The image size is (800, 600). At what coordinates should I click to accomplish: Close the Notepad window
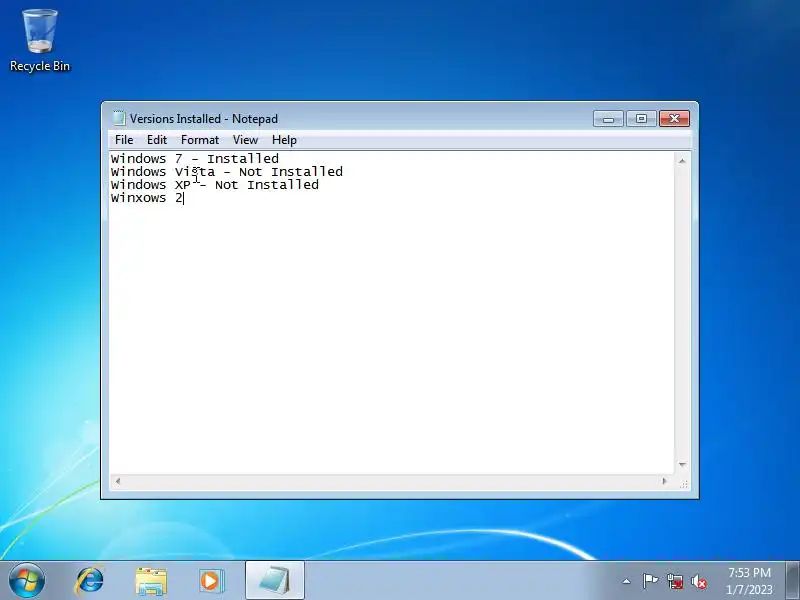[674, 119]
